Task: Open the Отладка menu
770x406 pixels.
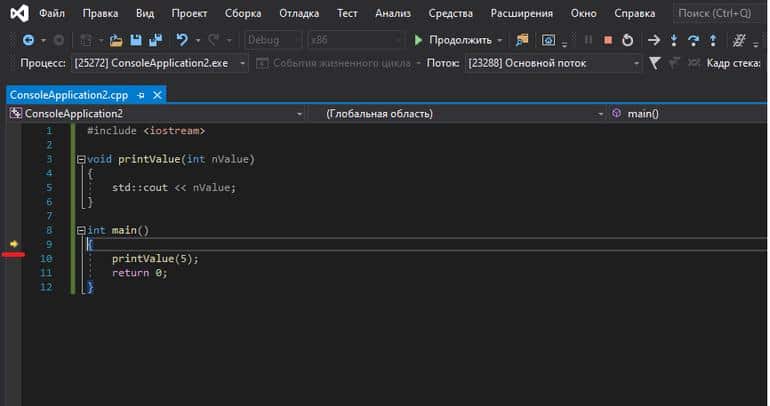Action: [x=299, y=13]
